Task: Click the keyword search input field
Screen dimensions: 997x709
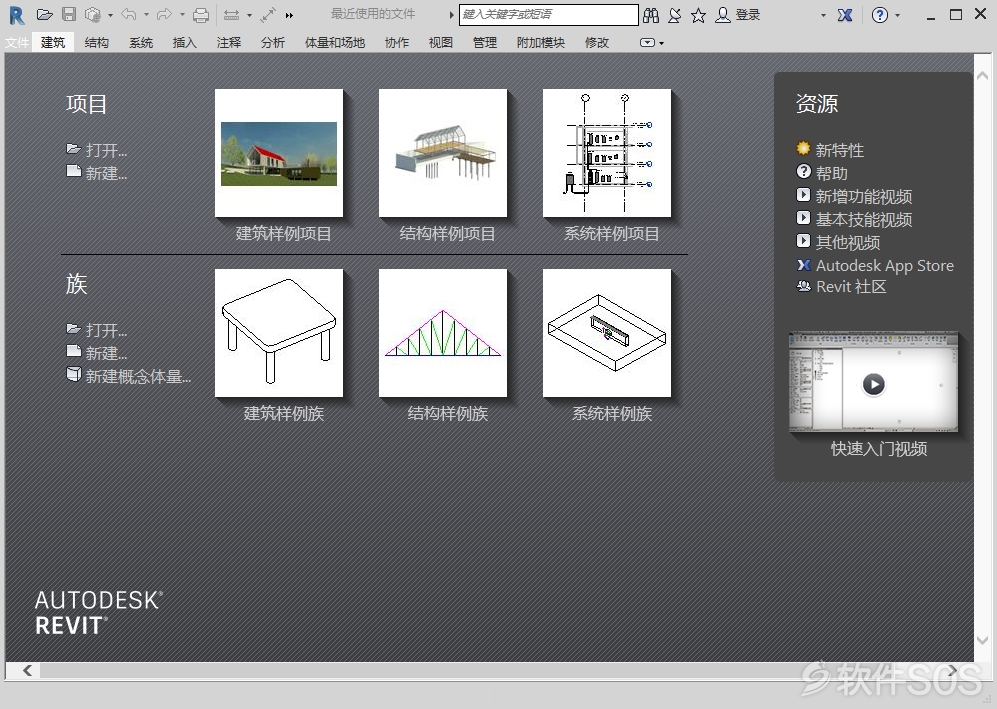Action: click(549, 15)
